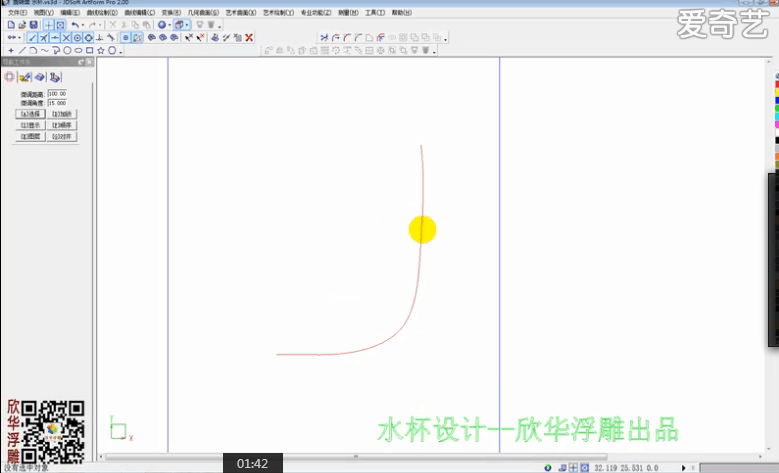Click the 3D box view icon
The image size is (779, 473).
(179, 25)
